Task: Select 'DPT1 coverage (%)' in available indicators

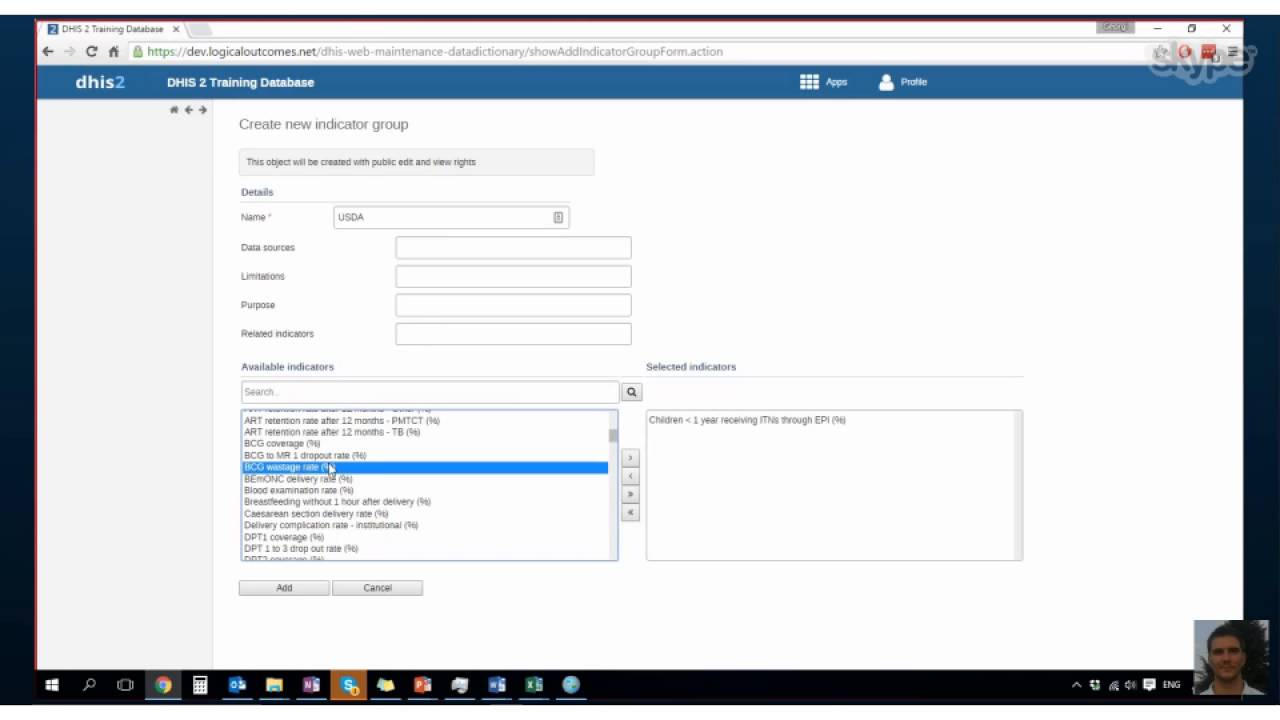Action: tap(284, 537)
